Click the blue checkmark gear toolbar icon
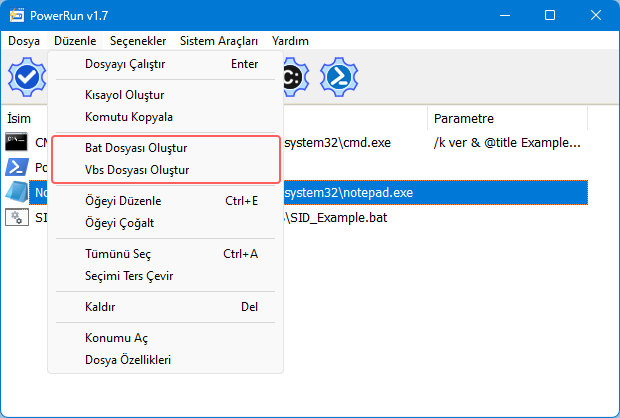 tap(27, 77)
